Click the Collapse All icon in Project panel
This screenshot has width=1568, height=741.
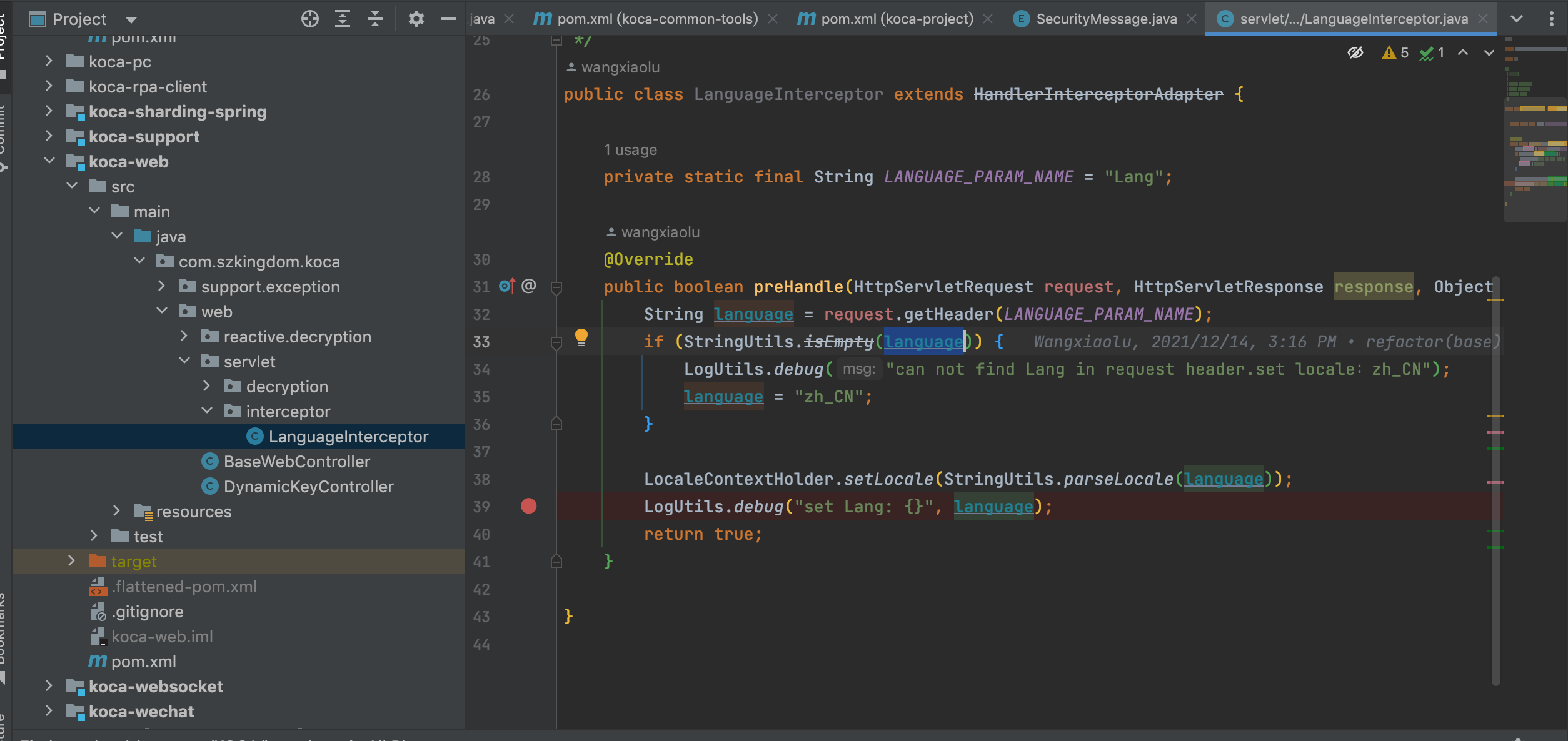click(x=374, y=19)
